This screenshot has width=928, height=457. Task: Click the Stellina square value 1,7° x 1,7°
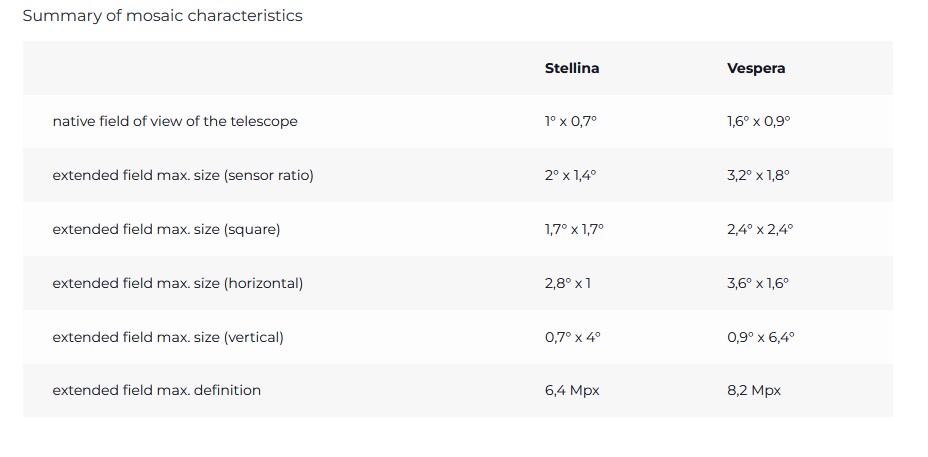[x=575, y=229]
